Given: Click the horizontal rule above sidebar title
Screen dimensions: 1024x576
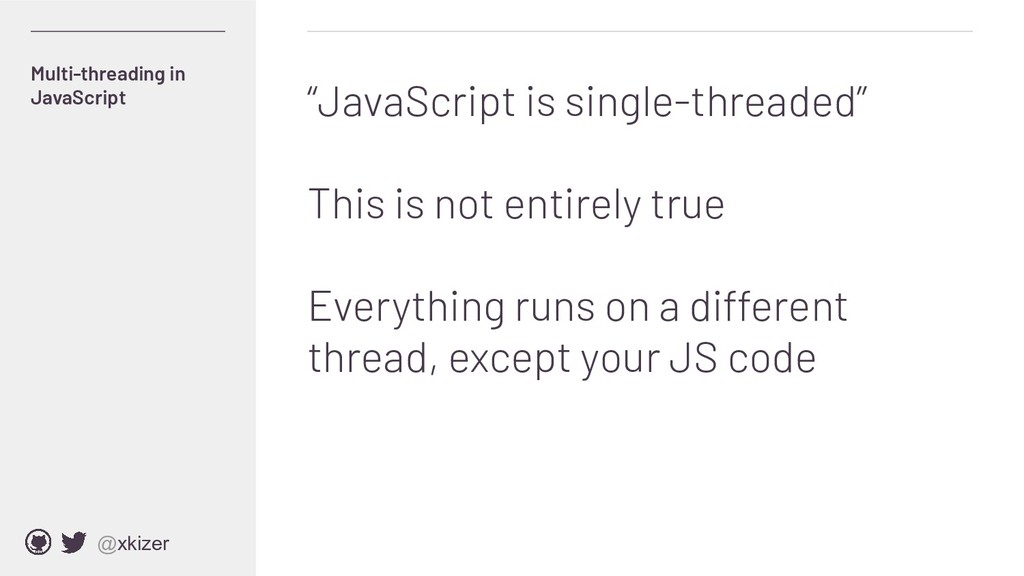Looking at the screenshot, I should pos(128,31).
